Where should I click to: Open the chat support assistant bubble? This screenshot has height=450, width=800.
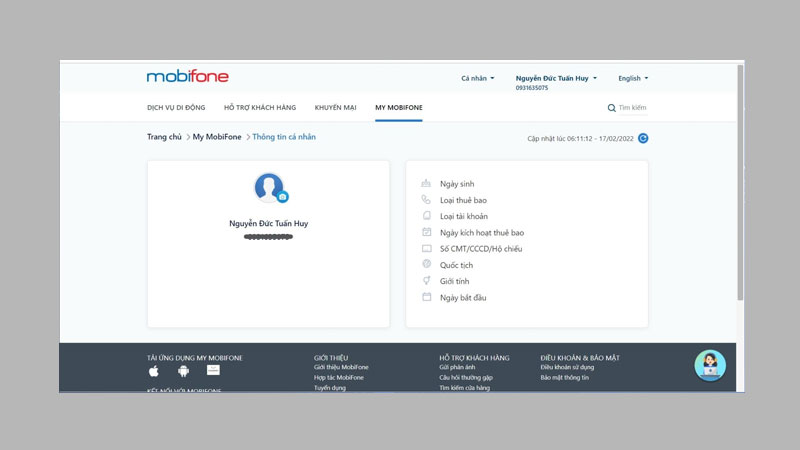(x=710, y=365)
